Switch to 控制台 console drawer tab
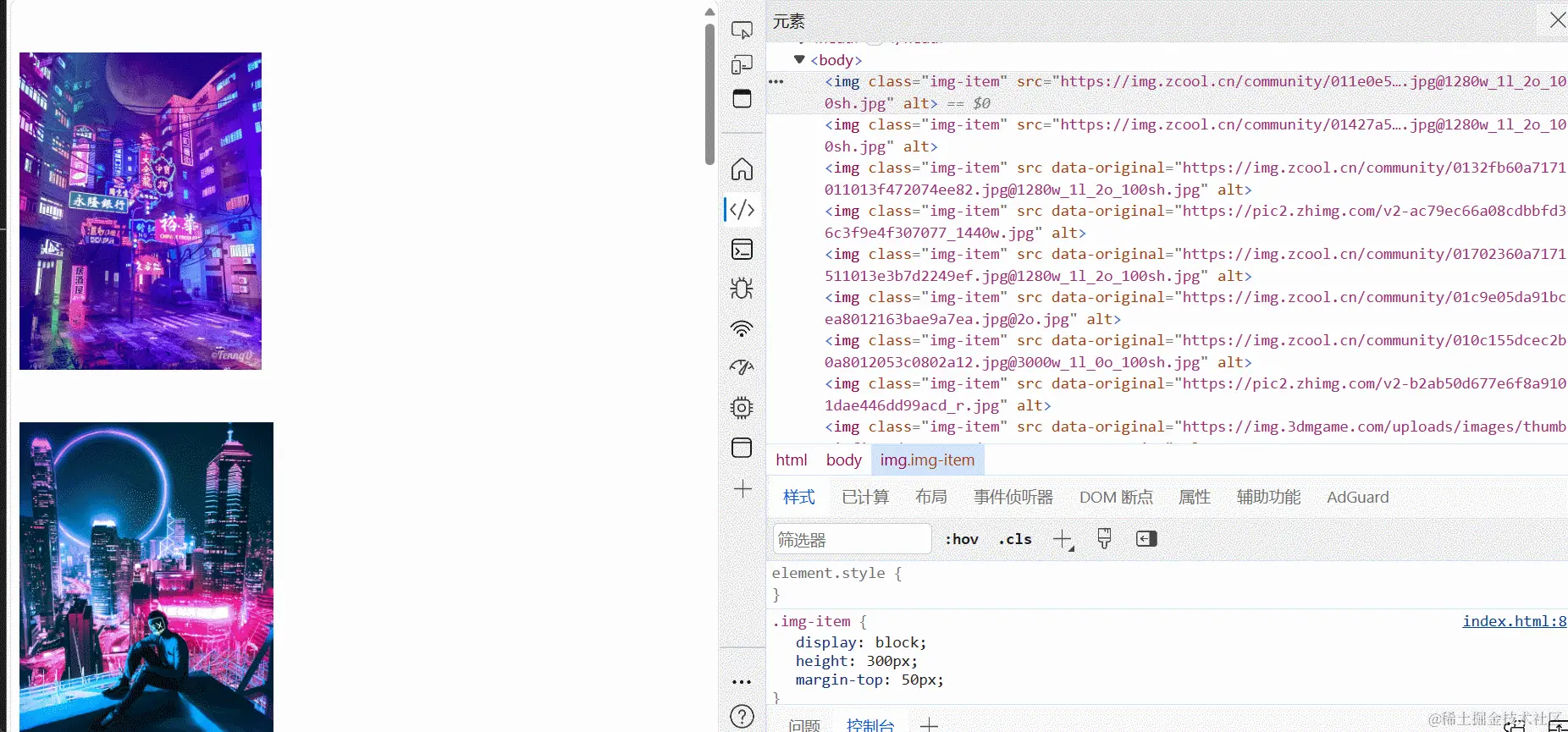The height and width of the screenshot is (732, 1568). 870,724
